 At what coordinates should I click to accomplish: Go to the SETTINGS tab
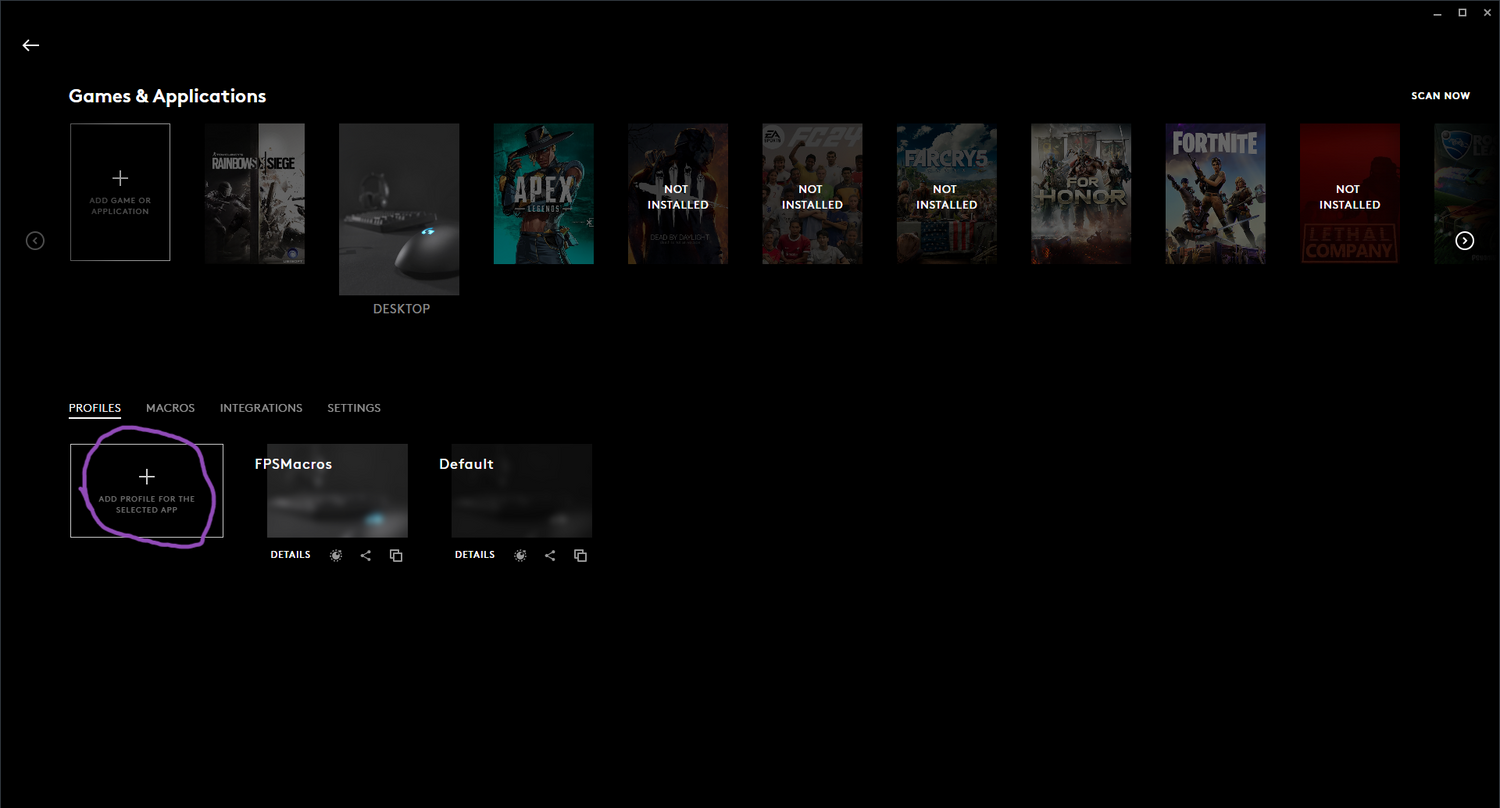tap(354, 408)
